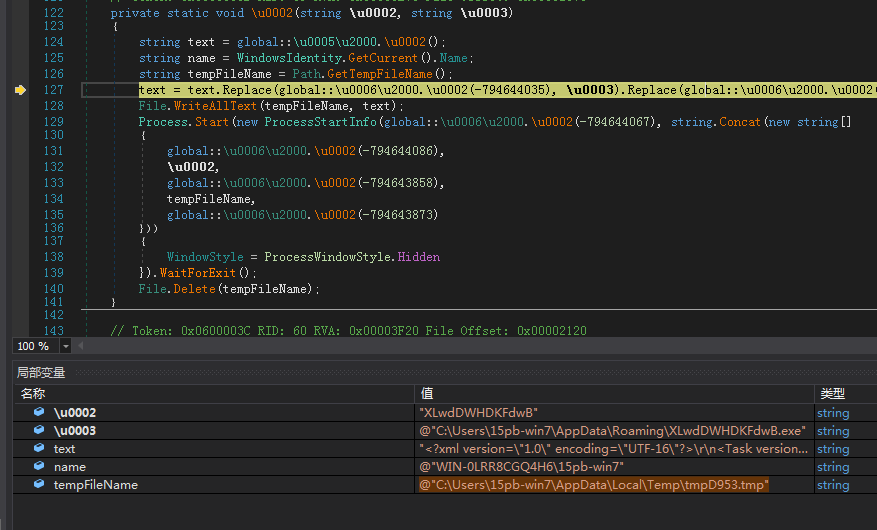Click tempFileName on line 134

coord(209,198)
